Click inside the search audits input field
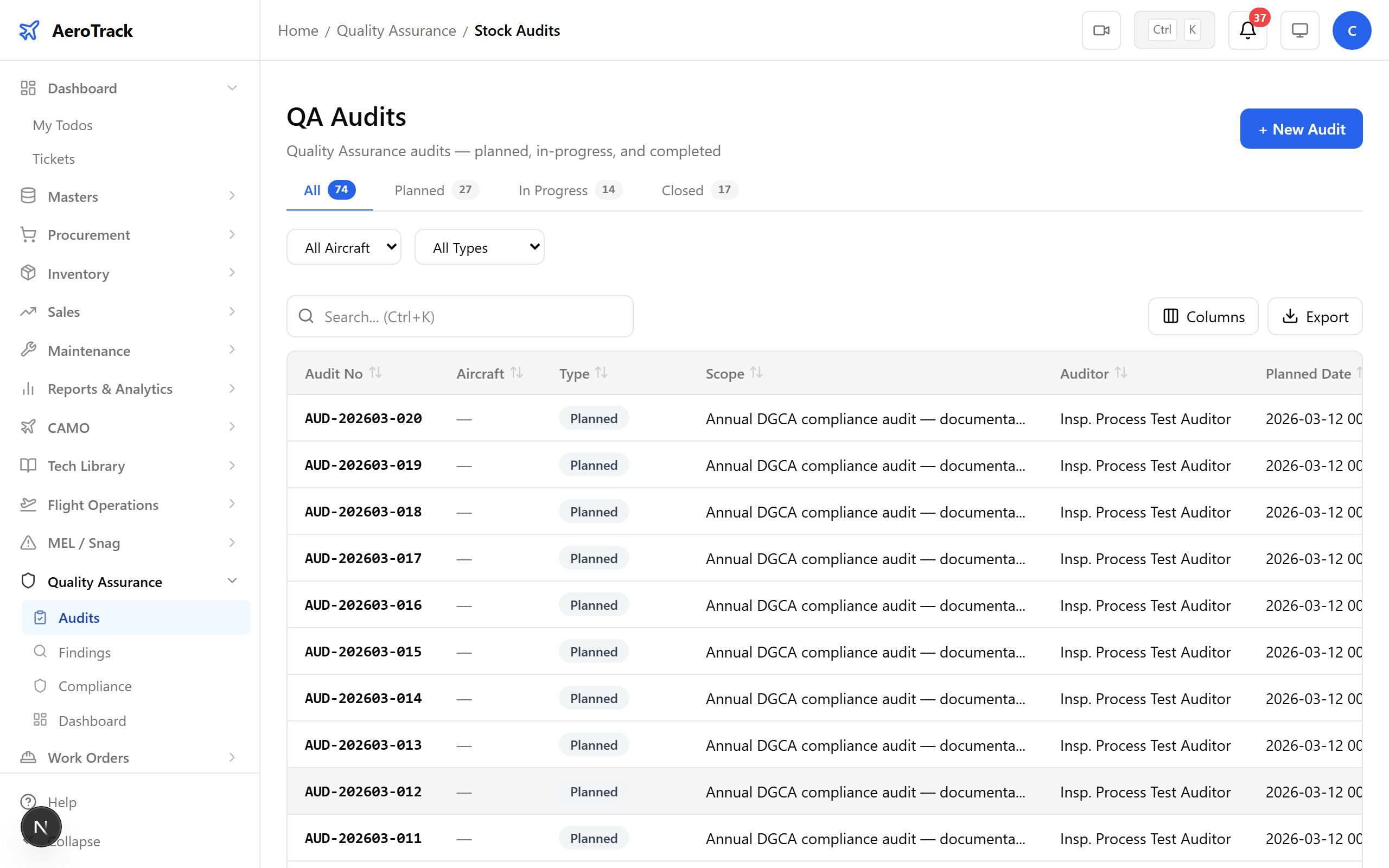 pyautogui.click(x=459, y=316)
